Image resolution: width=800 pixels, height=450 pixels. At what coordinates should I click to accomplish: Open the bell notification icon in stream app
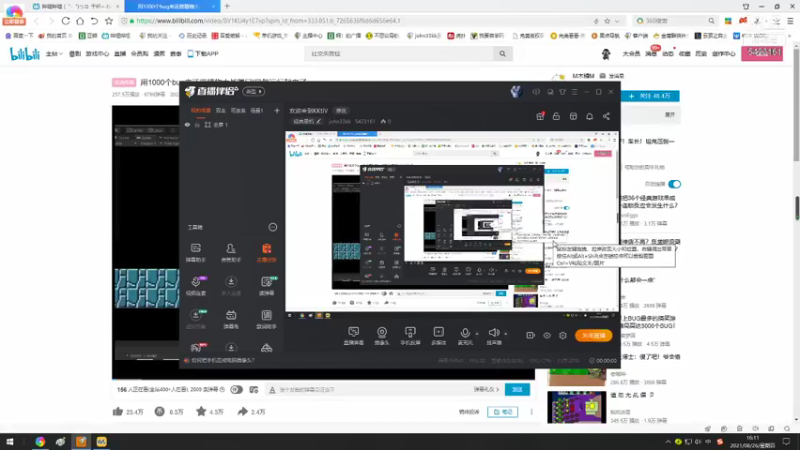pyautogui.click(x=589, y=116)
